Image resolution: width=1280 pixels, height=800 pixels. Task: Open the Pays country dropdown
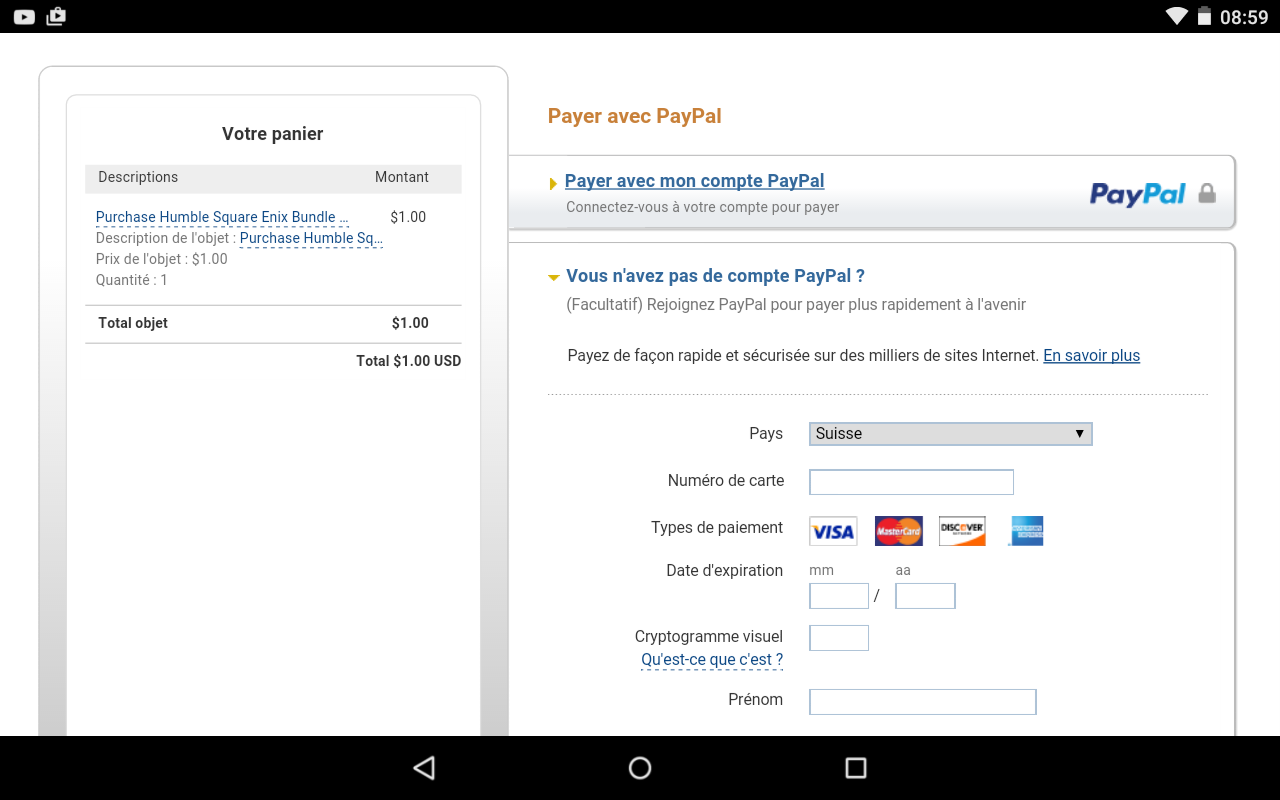click(950, 434)
